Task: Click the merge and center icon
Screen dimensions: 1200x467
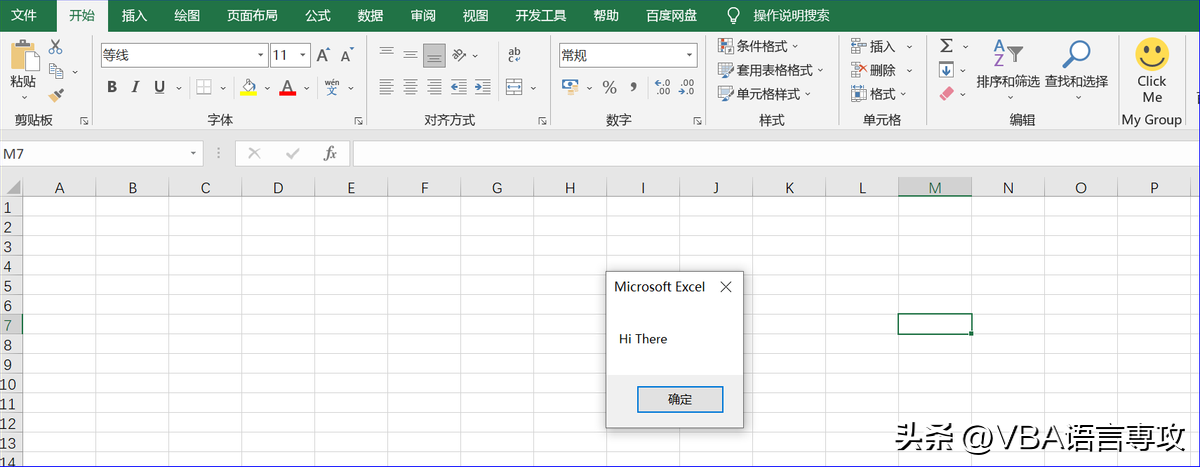Action: tap(514, 87)
